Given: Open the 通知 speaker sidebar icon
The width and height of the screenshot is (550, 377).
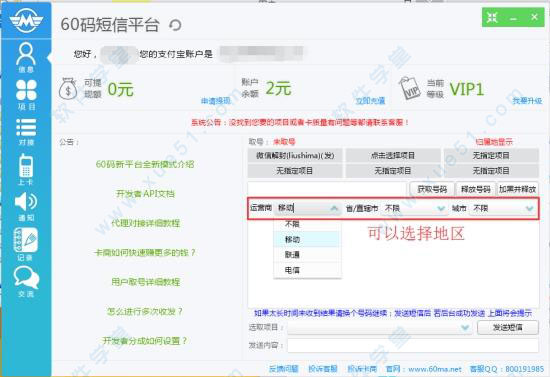Looking at the screenshot, I should click(x=26, y=207).
